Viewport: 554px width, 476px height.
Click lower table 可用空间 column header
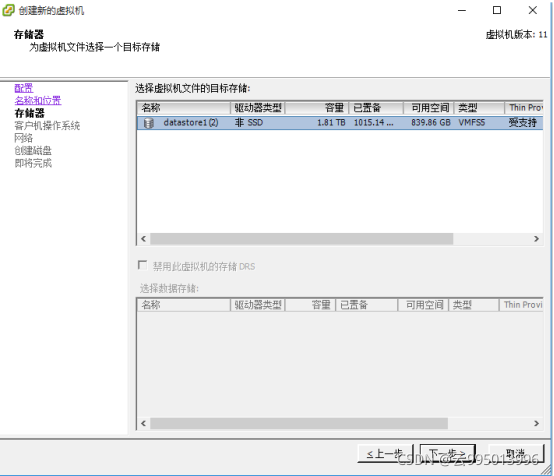pos(423,305)
